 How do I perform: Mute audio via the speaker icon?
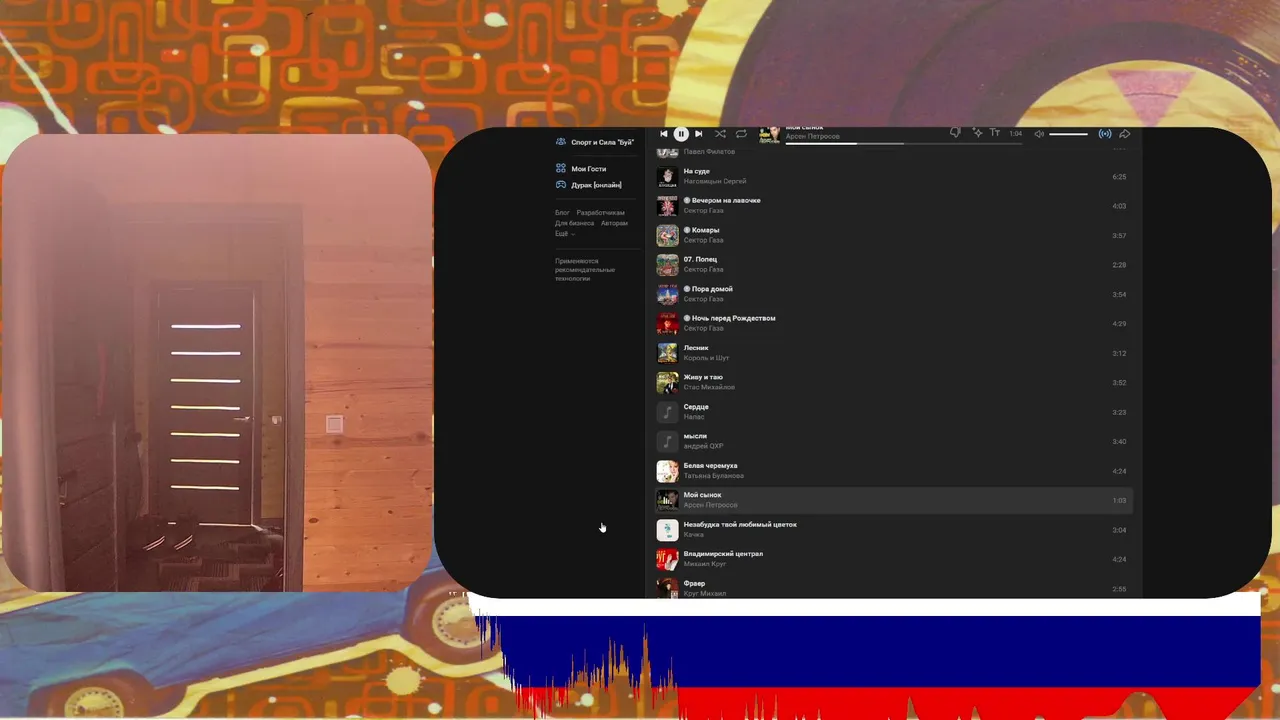click(1039, 134)
